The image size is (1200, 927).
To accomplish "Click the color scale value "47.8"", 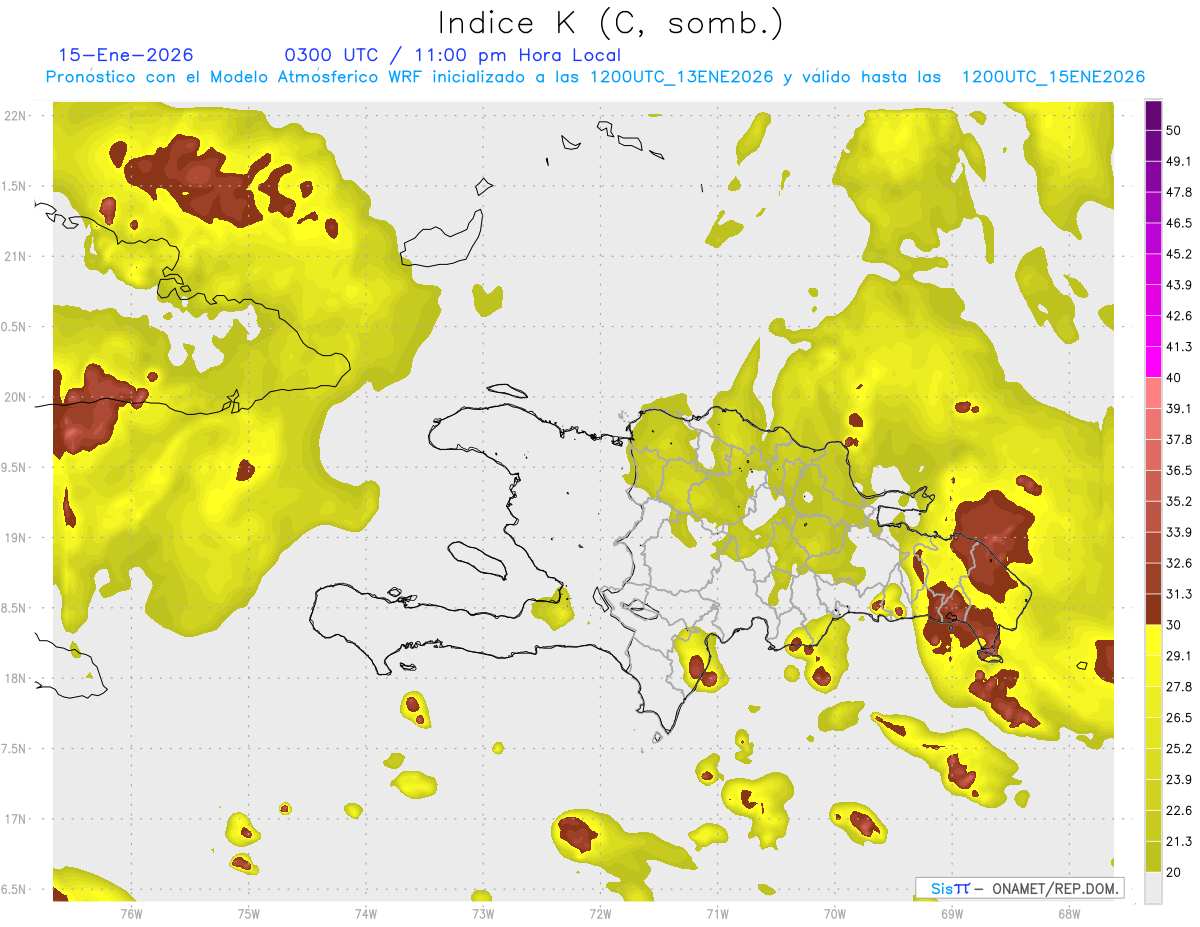I will [x=1179, y=192].
